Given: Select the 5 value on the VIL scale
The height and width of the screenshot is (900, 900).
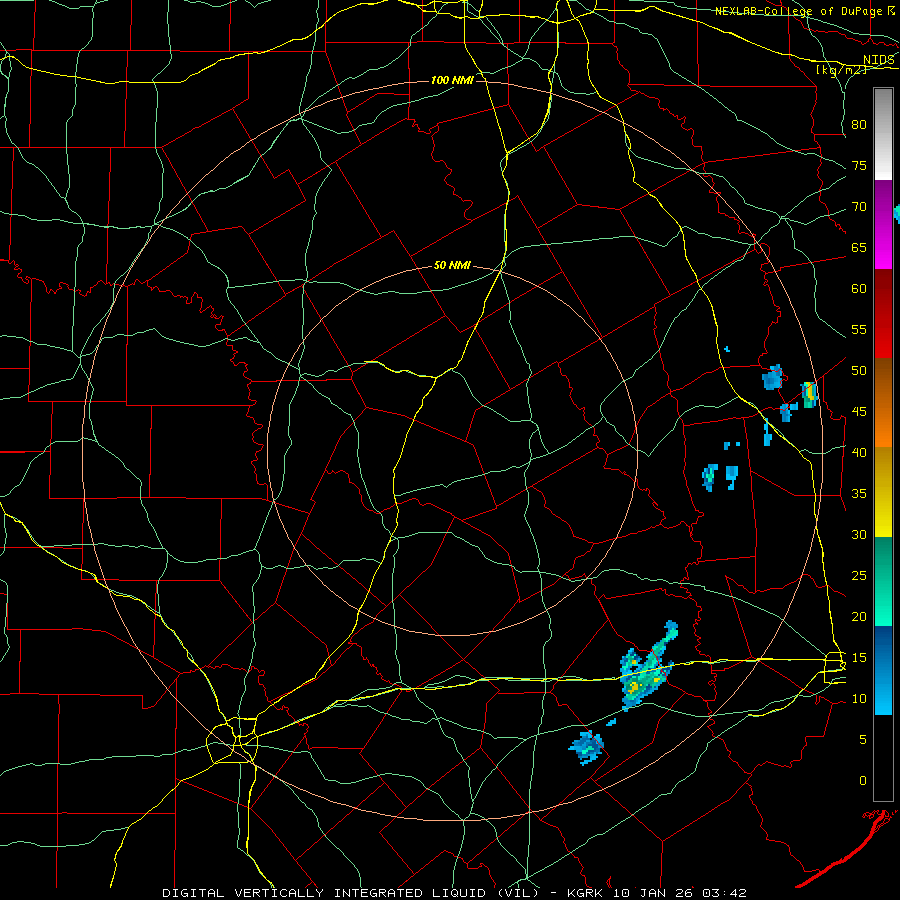Looking at the screenshot, I should click(x=863, y=739).
